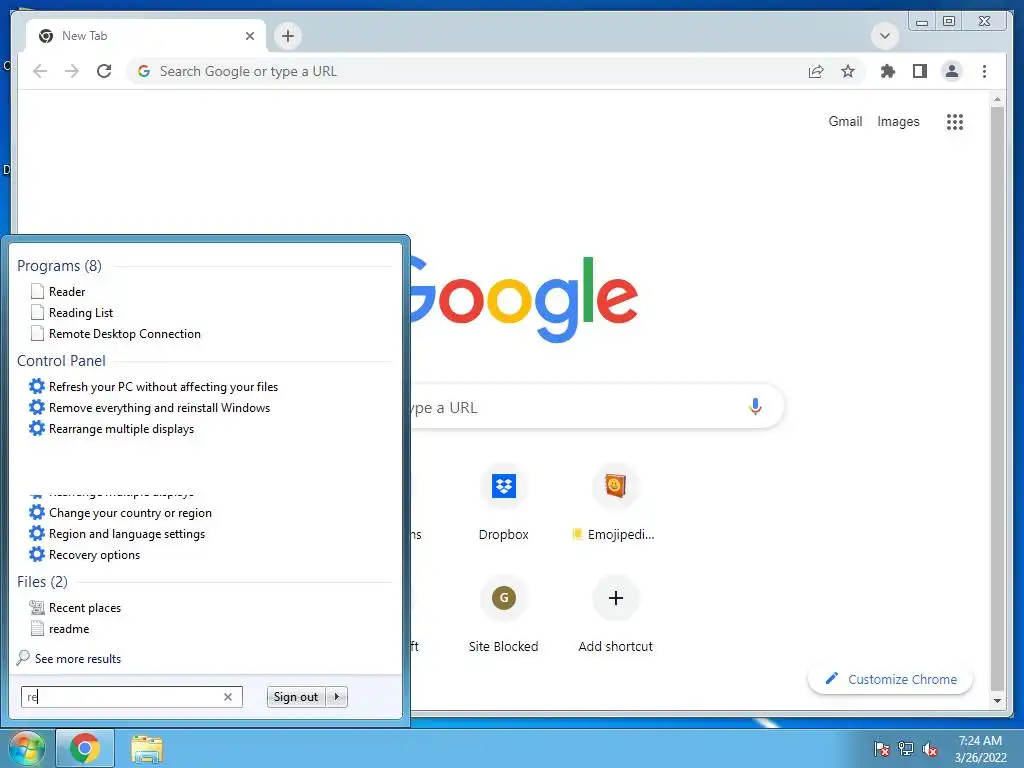Open the Emojipedia shortcut
This screenshot has height=768, width=1024.
click(615, 502)
